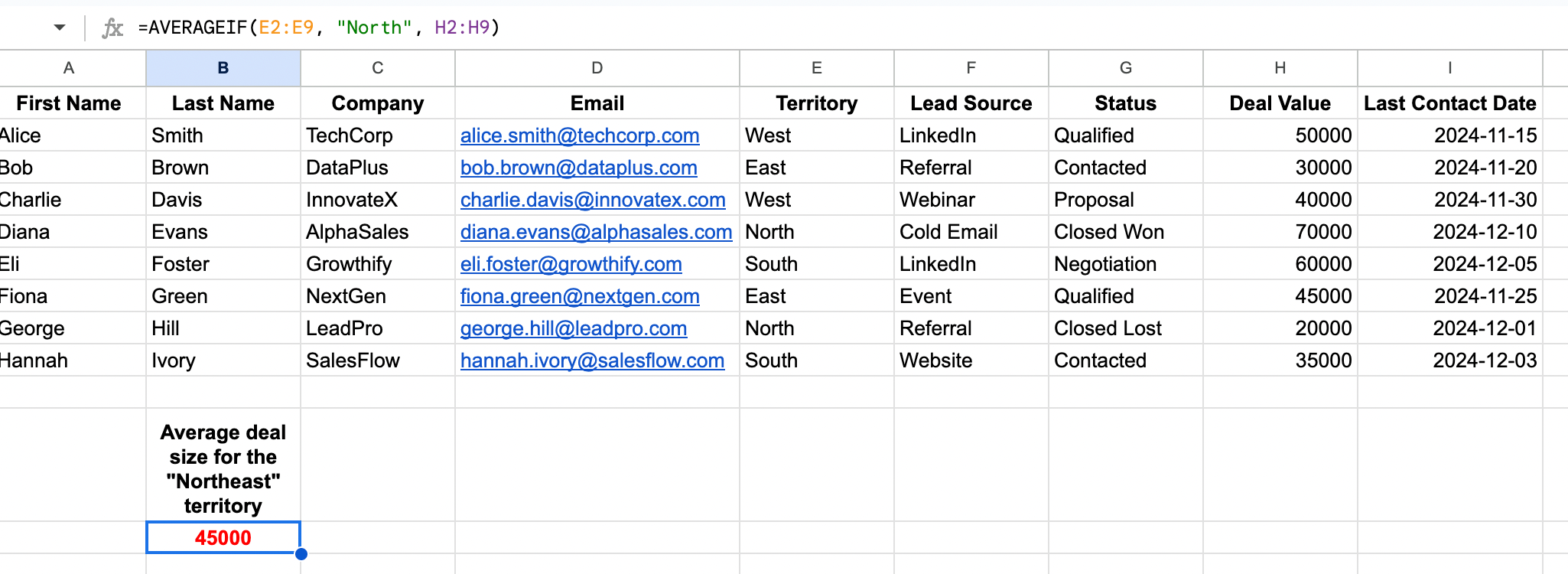Click the blue fill handle on selected cell
1568x574 pixels.
[x=301, y=553]
